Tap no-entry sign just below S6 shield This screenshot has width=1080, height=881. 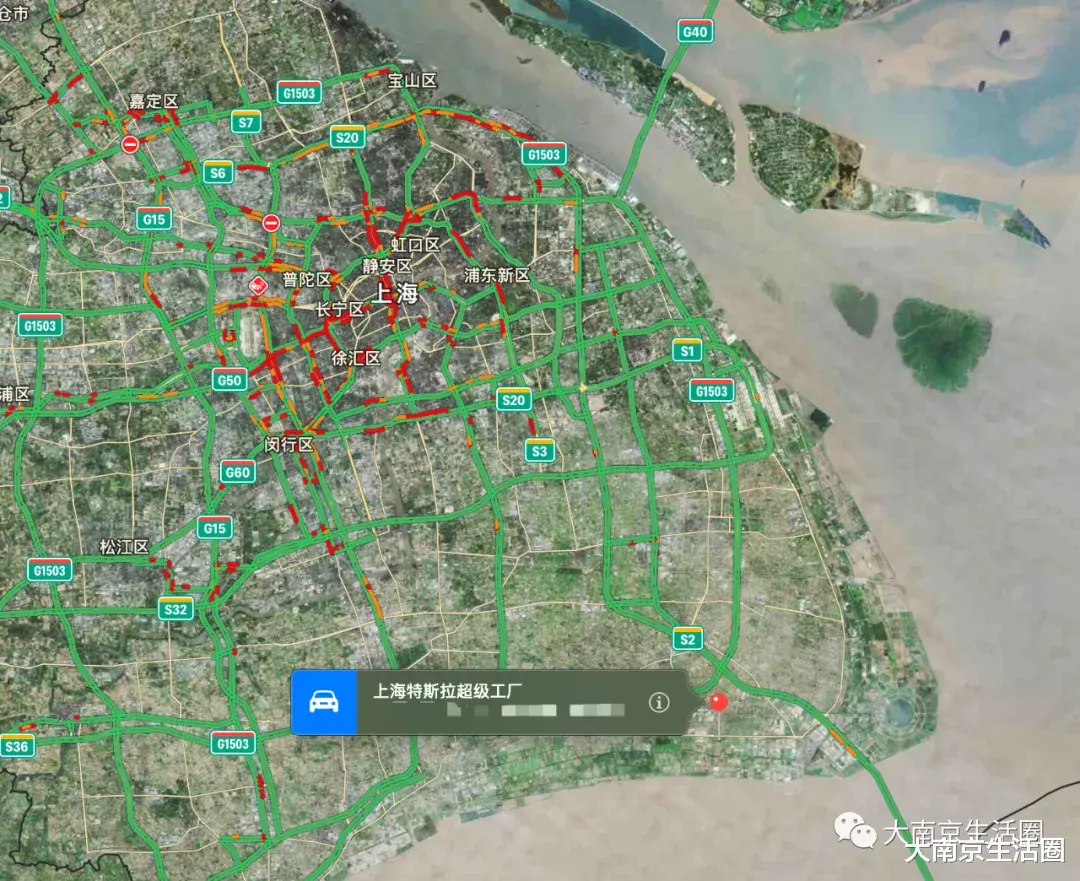[x=271, y=222]
